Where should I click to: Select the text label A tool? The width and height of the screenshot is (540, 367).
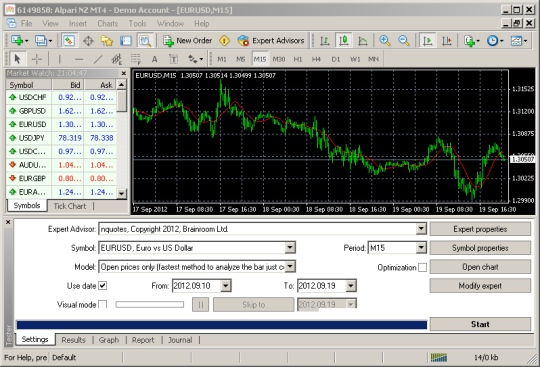click(x=155, y=59)
